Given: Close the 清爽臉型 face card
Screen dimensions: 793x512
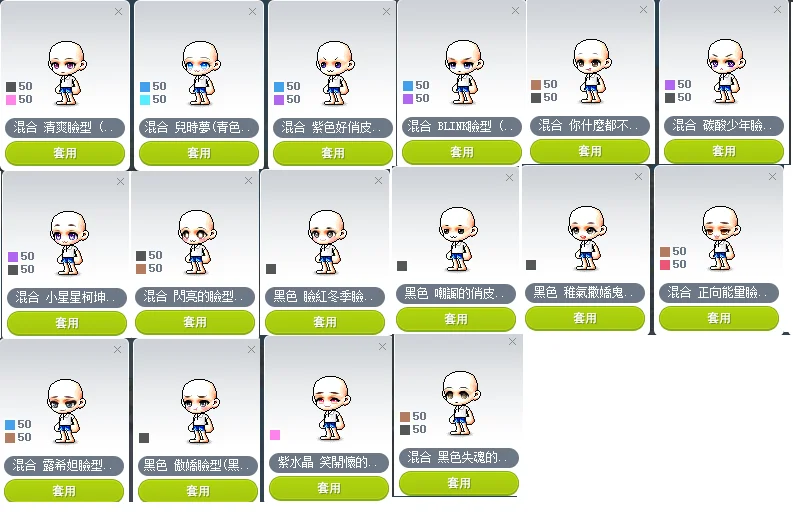Looking at the screenshot, I should click(118, 12).
